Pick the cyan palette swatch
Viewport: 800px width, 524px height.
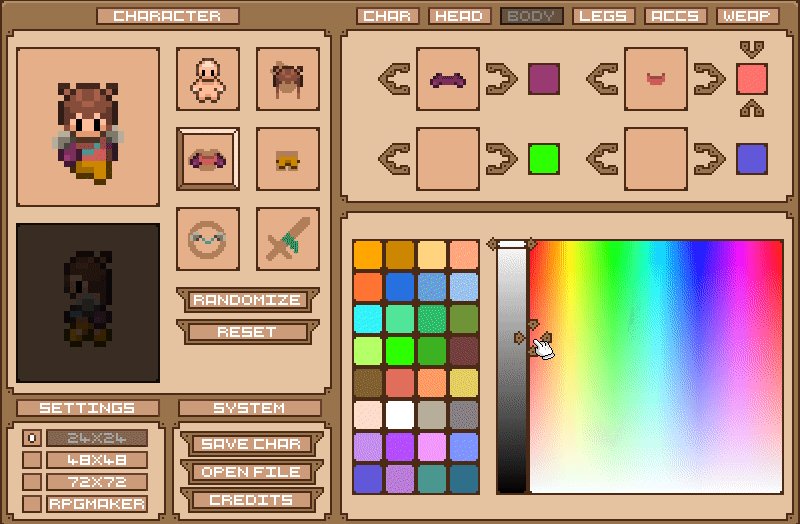[367, 318]
